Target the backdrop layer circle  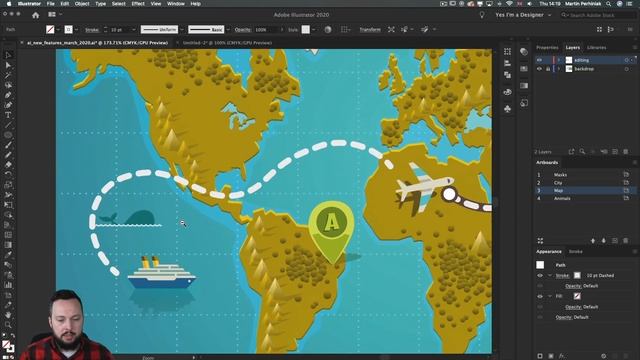627,69
